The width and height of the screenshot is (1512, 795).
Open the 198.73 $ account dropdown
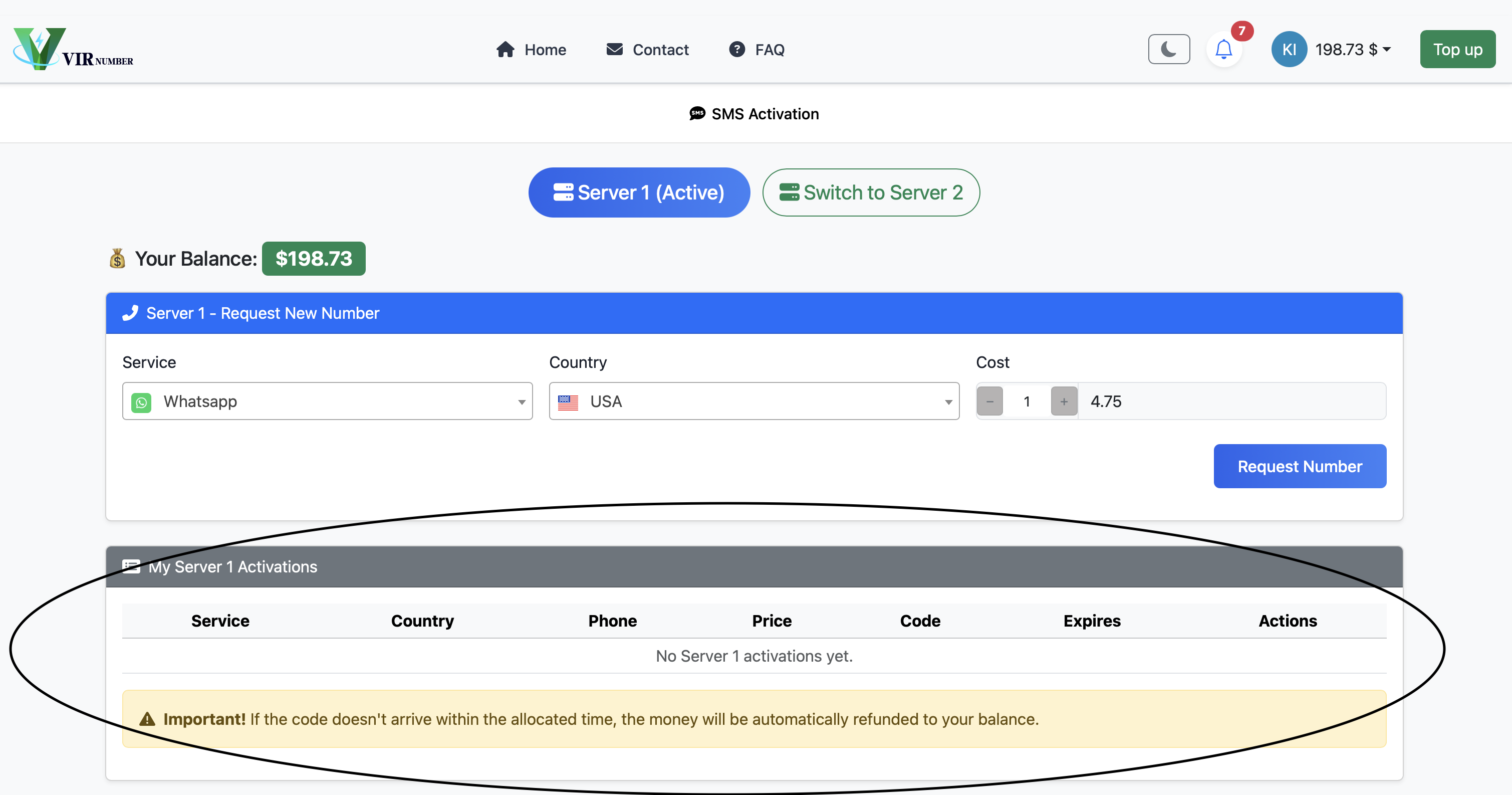[1352, 49]
